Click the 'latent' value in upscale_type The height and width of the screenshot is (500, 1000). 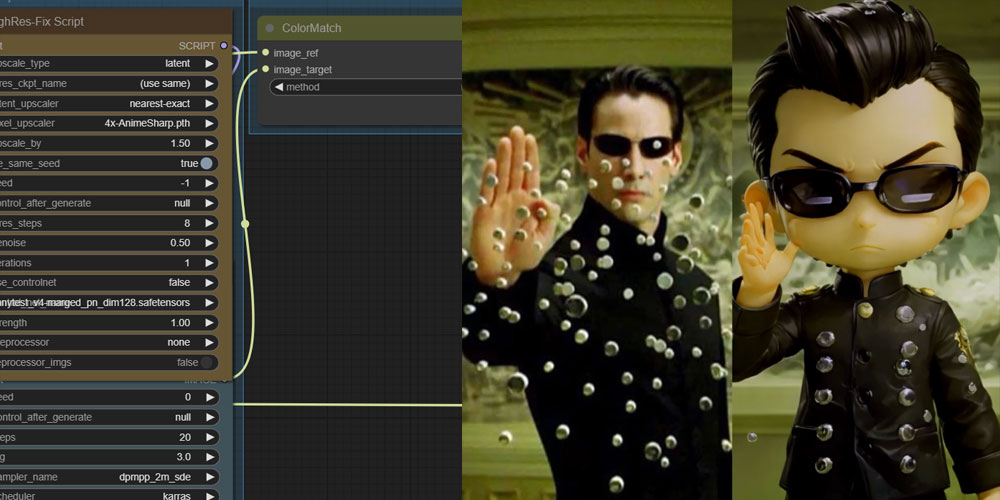[x=177, y=64]
